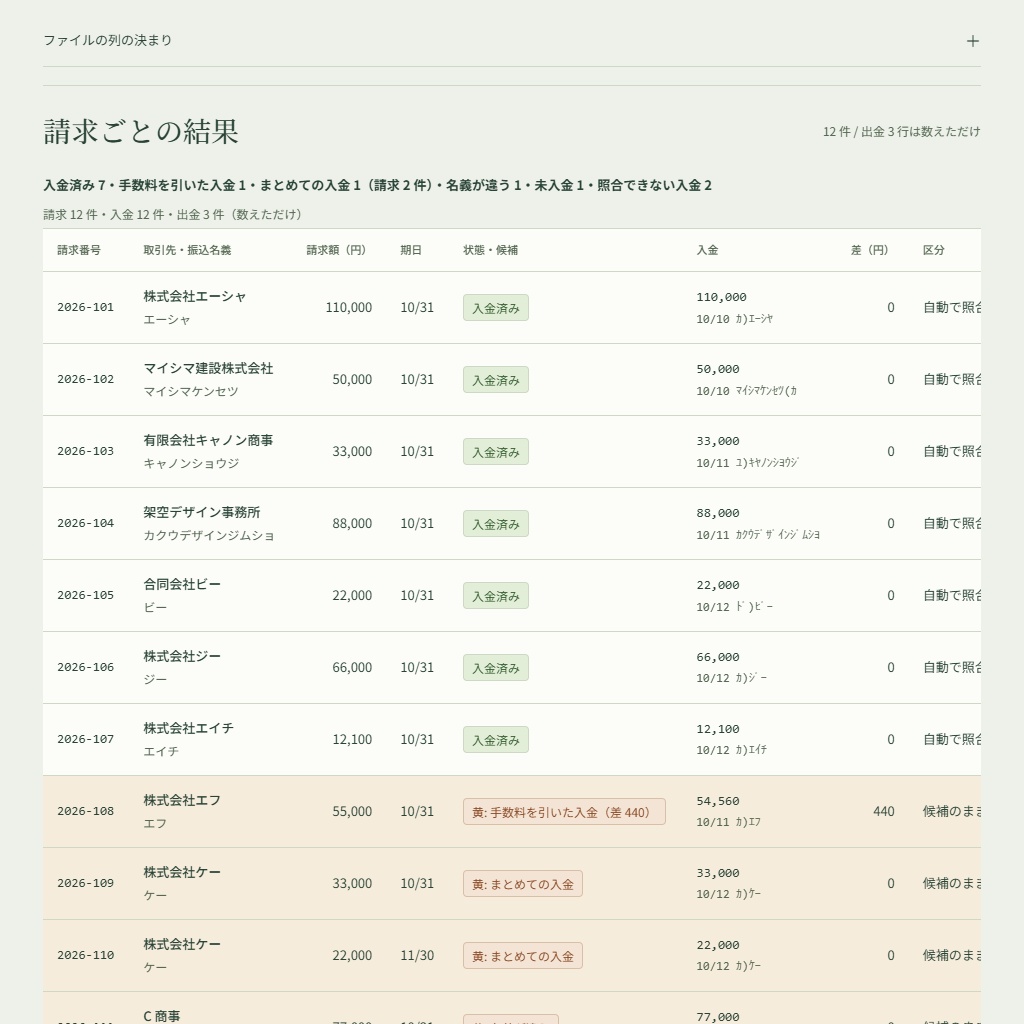Viewport: 1024px width, 1024px height.
Task: Click the 請求ごとの結果 heading
Action: pos(141,132)
